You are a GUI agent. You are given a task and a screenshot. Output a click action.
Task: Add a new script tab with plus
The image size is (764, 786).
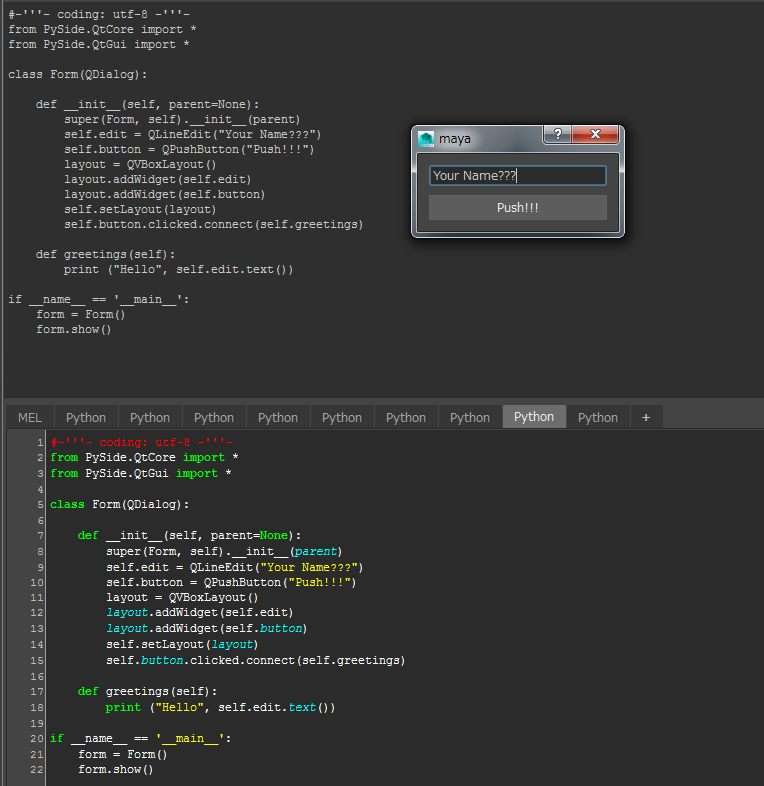tap(646, 418)
